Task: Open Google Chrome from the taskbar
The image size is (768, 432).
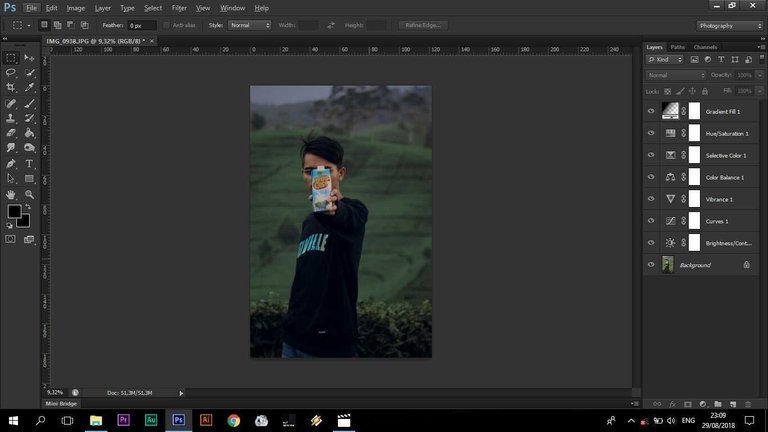Action: click(x=234, y=420)
